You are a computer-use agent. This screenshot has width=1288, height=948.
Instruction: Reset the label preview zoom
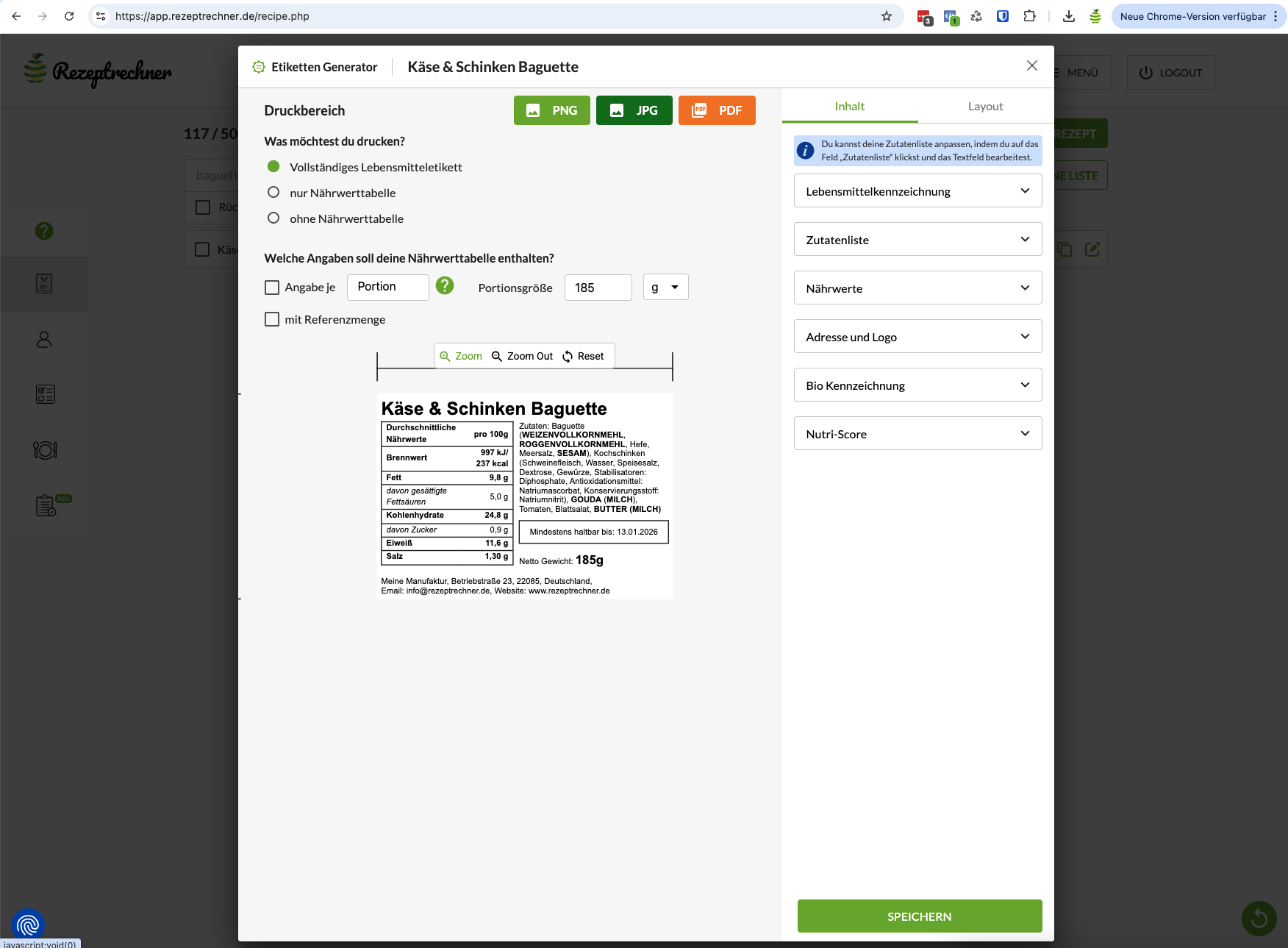[583, 356]
